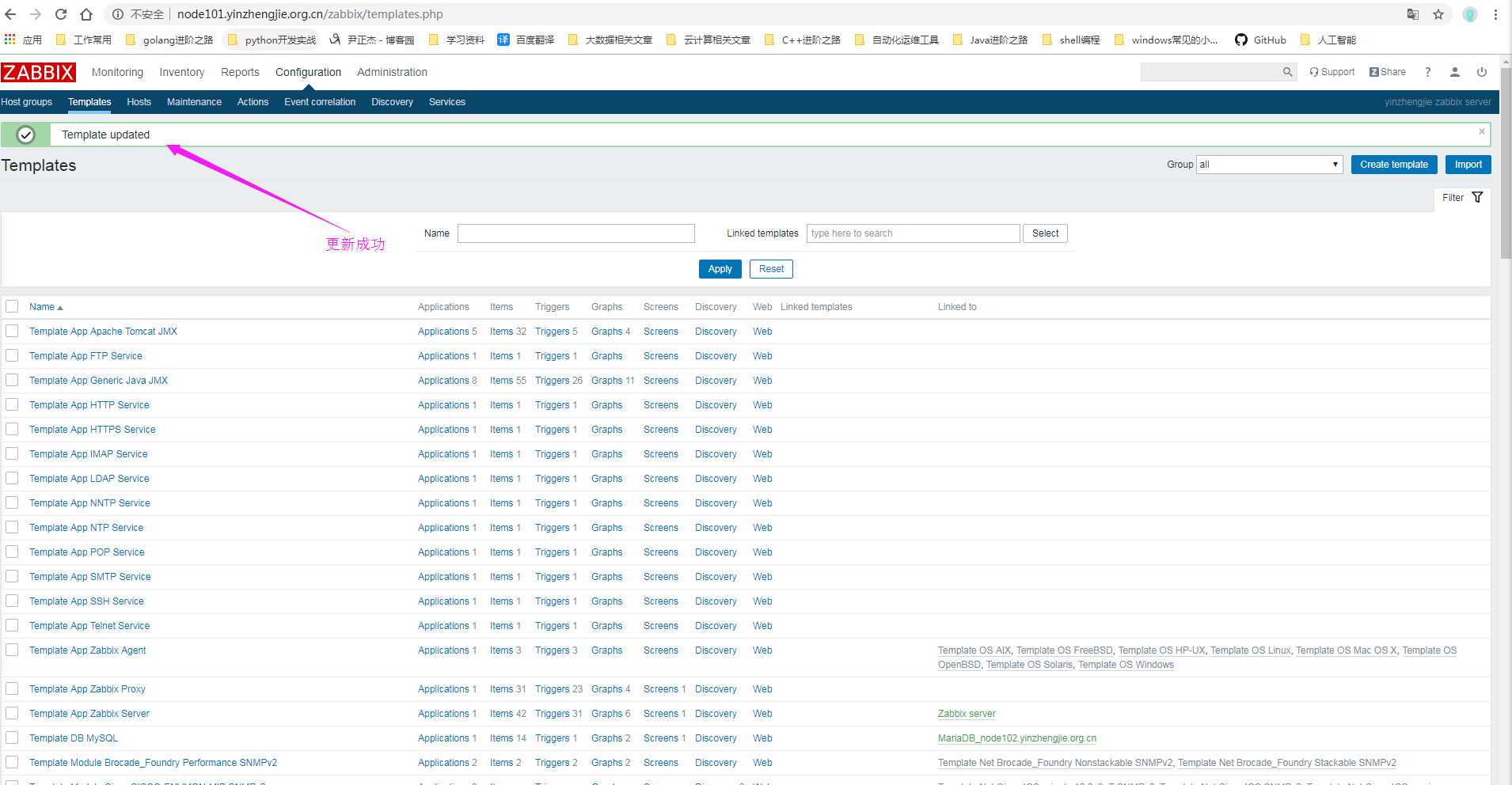
Task: Click the ZABBIX logo
Action: coord(38,72)
